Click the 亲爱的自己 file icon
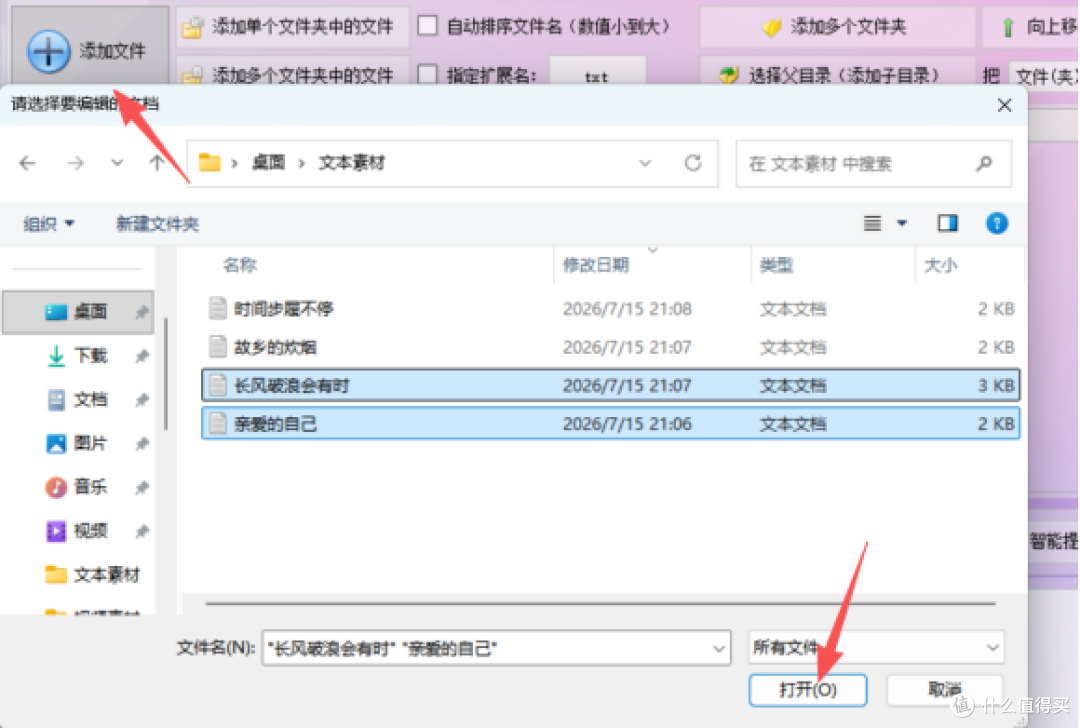This screenshot has height=728, width=1080. click(x=218, y=424)
